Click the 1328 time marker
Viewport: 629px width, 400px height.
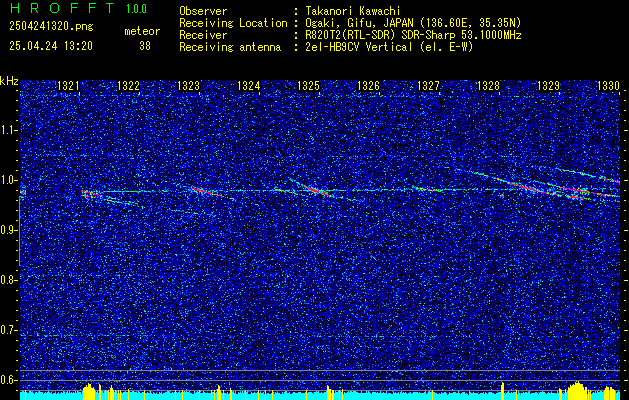click(x=488, y=86)
